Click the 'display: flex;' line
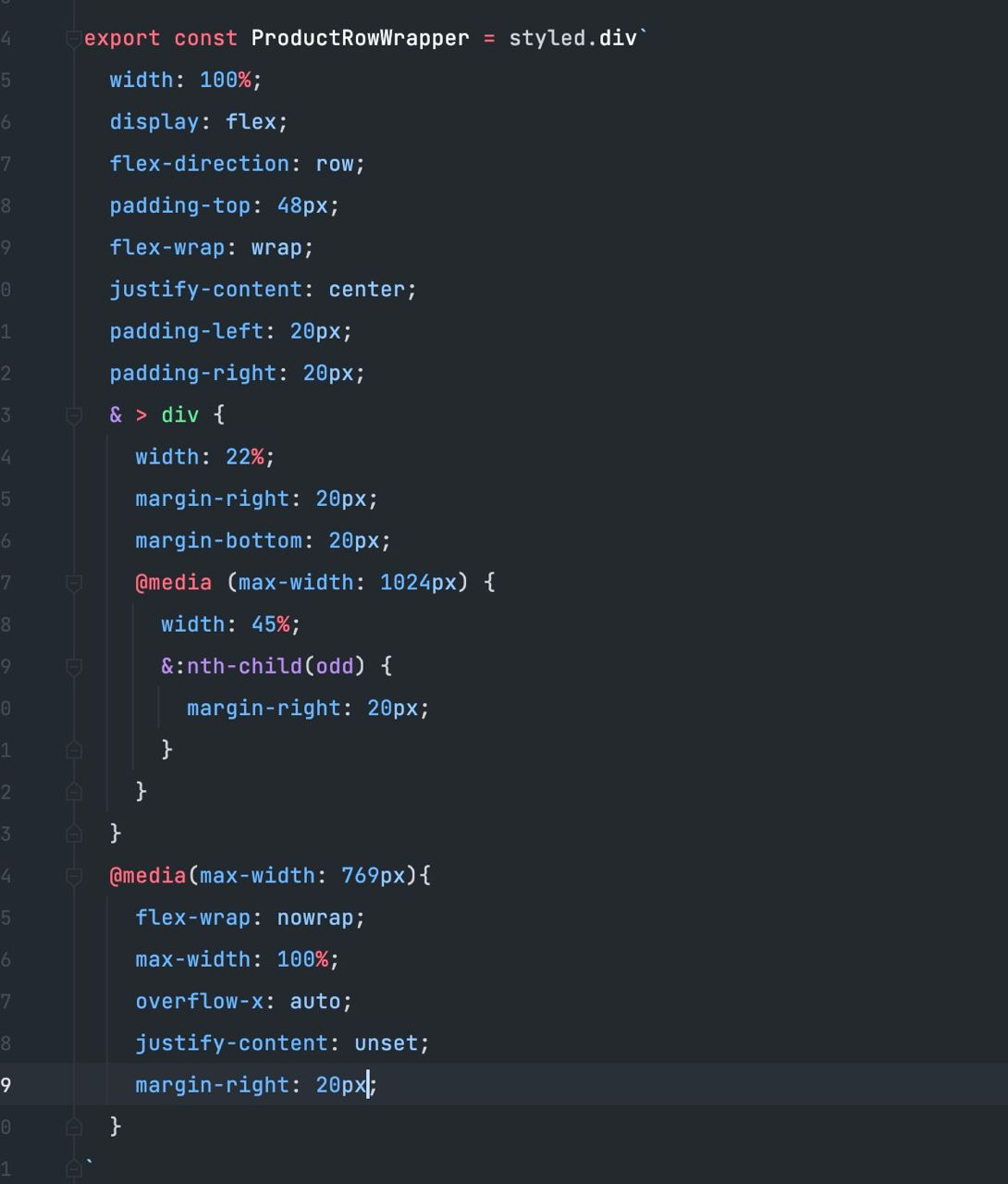 click(x=199, y=122)
